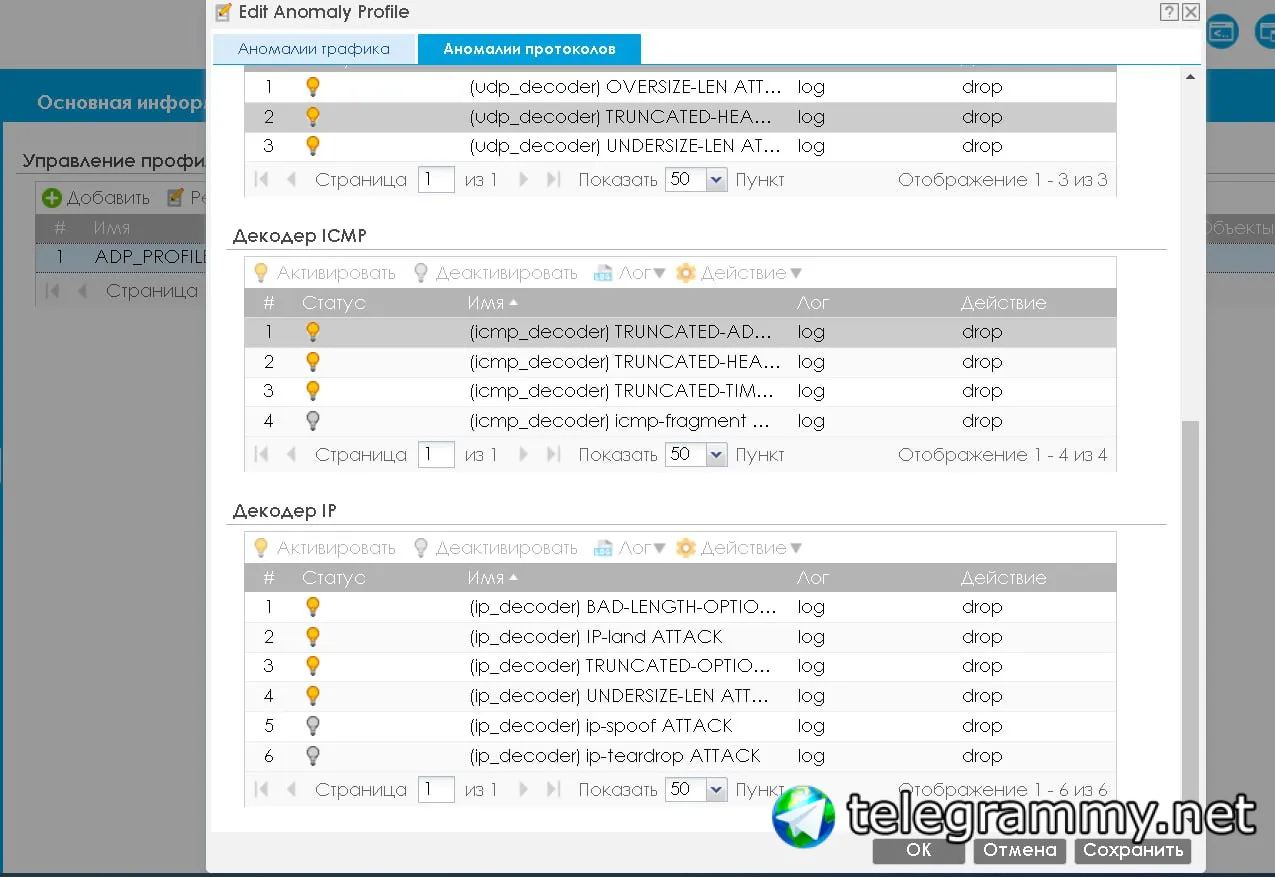Screen dimensions: 1275x877
Task: Go to last page in IP decoder pager
Action: [x=553, y=790]
